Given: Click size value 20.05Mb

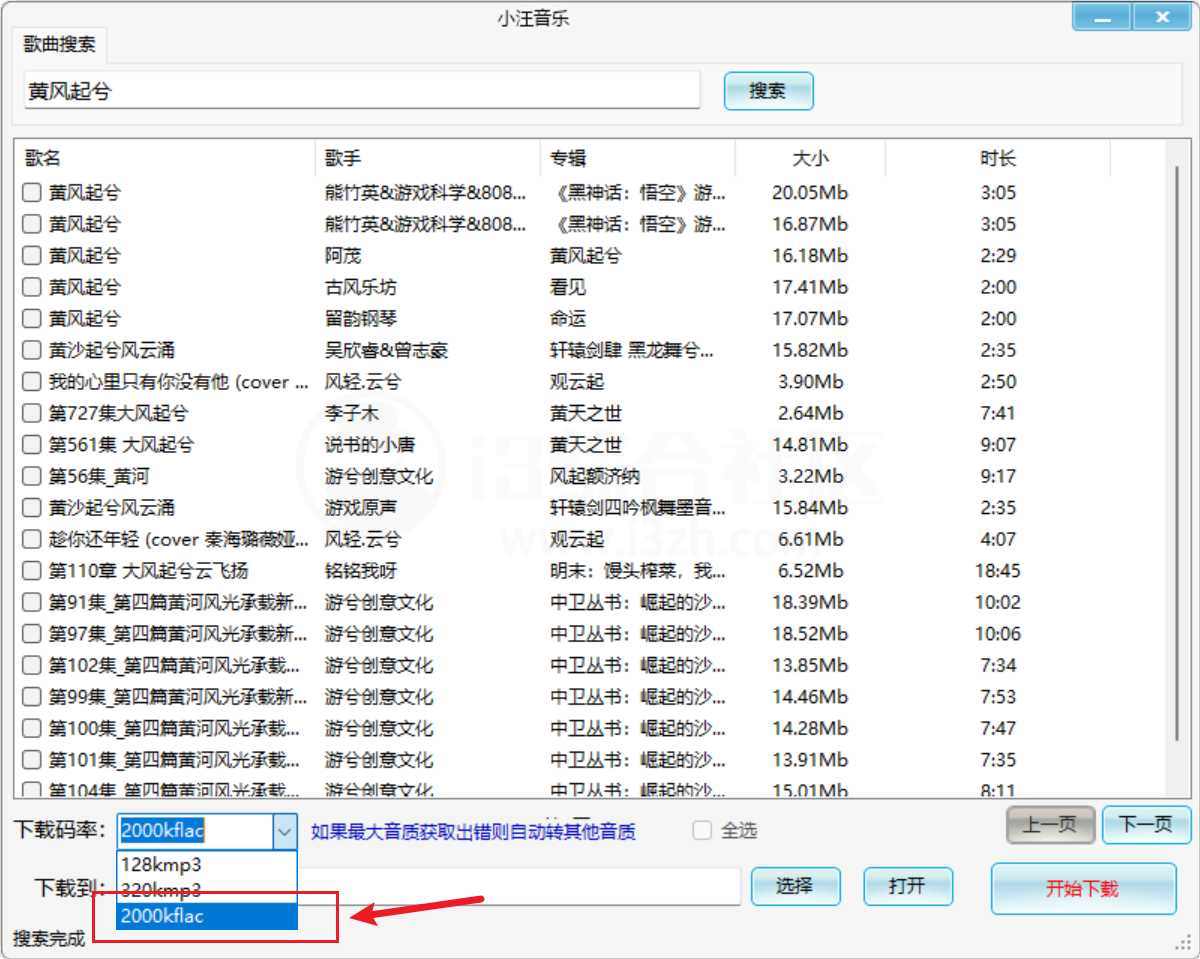Looking at the screenshot, I should (x=810, y=193).
